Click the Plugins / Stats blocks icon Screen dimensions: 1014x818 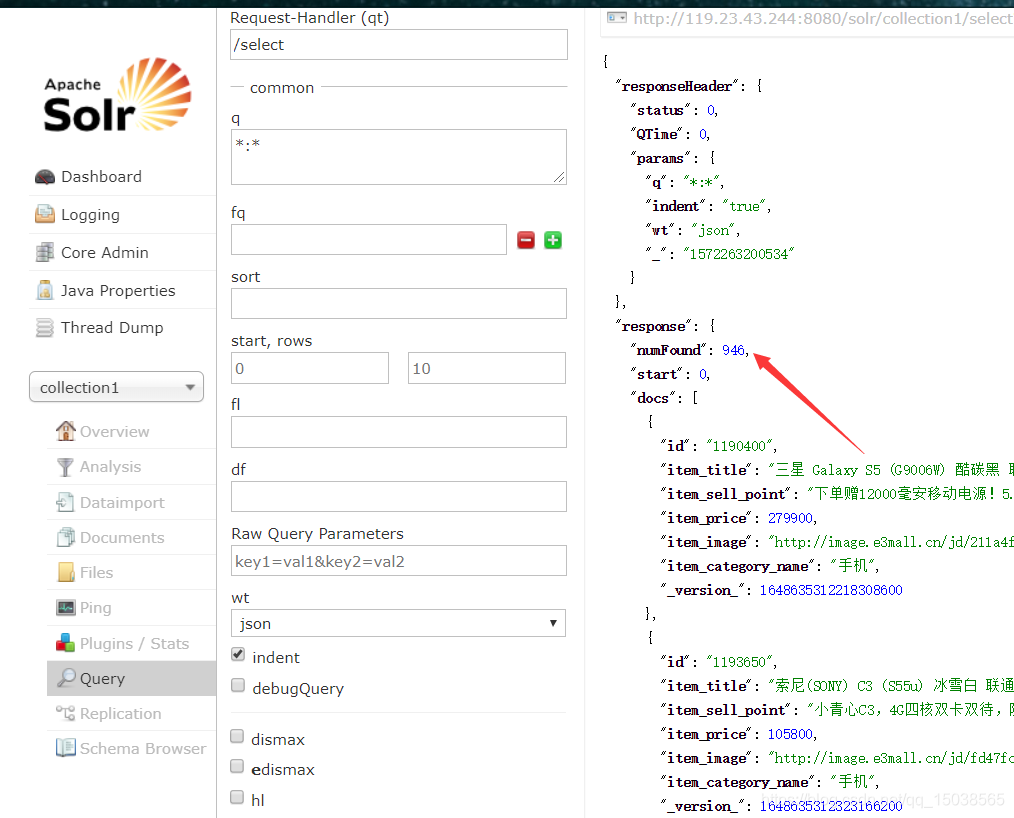coord(65,643)
